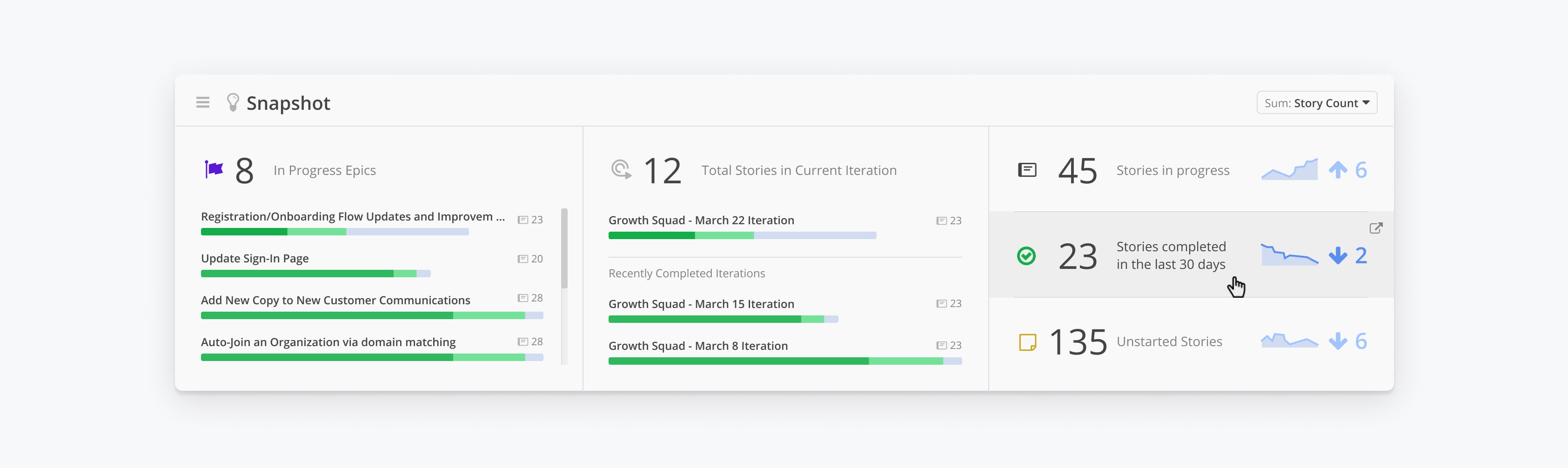The height and width of the screenshot is (468, 1568).
Task: Click Stories completed in the last 30 days label
Action: 1171,255
